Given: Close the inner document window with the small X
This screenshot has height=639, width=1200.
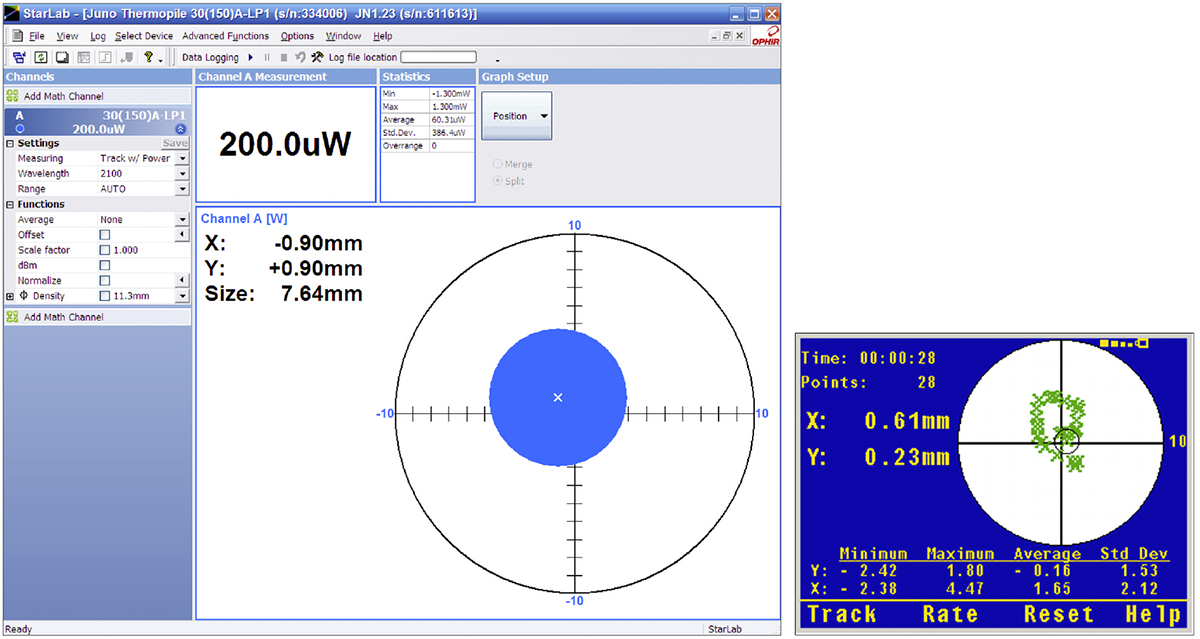Looking at the screenshot, I should pos(739,36).
